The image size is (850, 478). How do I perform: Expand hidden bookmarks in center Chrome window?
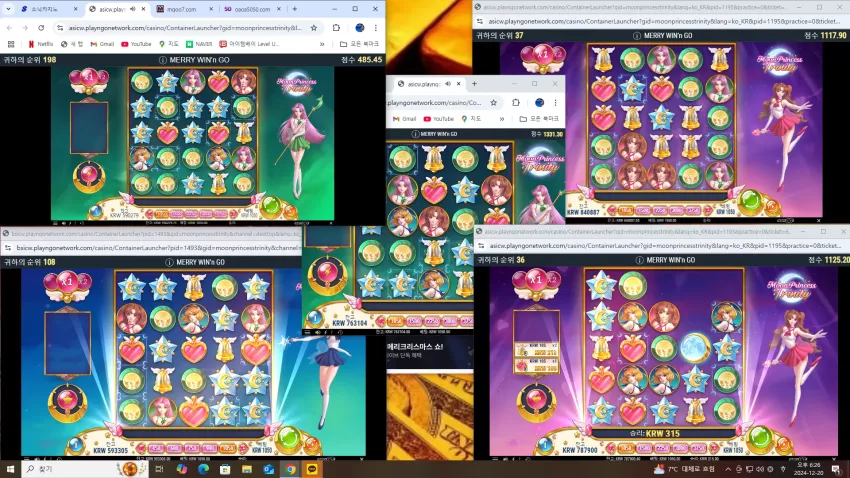click(501, 119)
